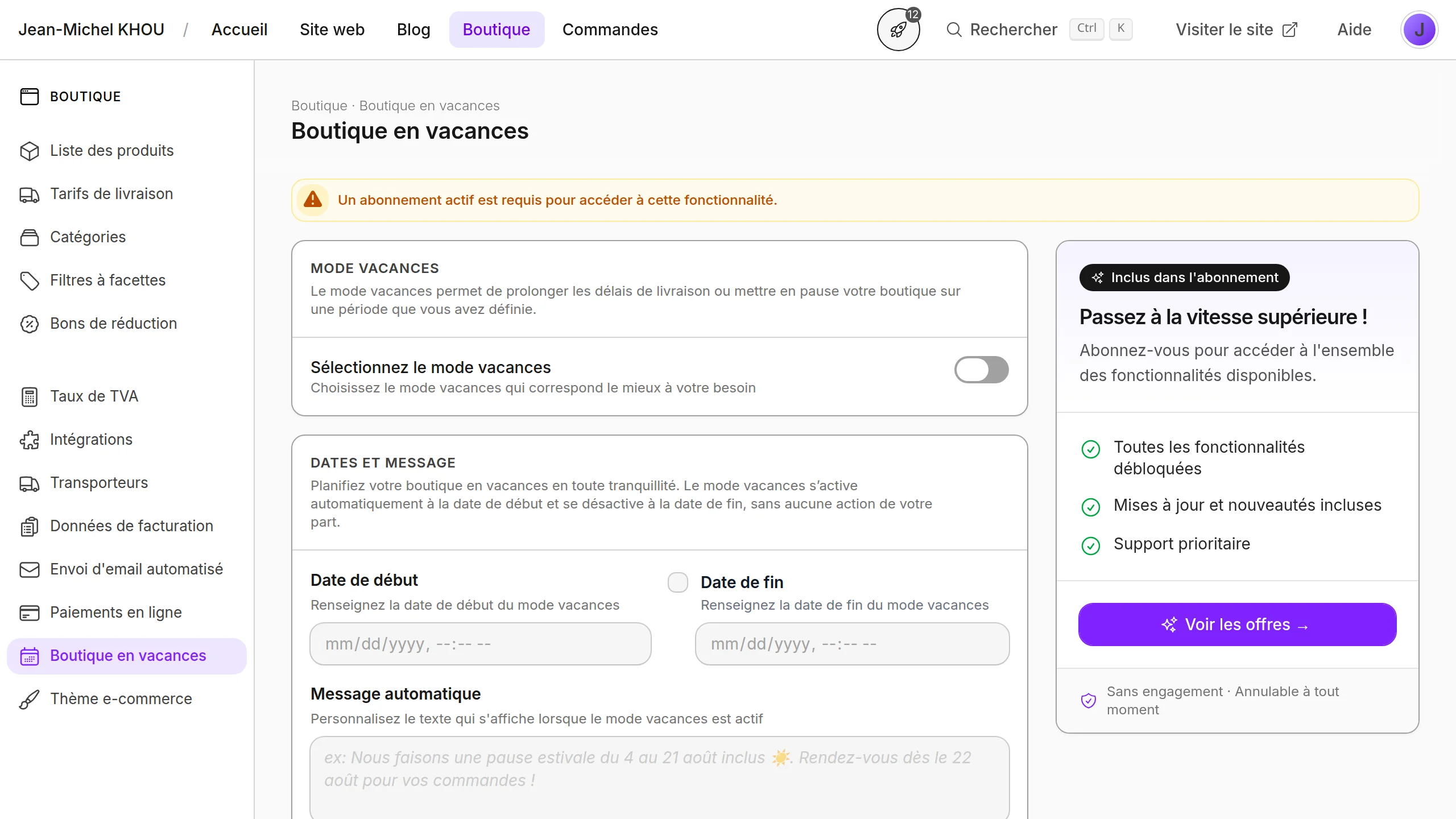Click the Tarifs de livraison truck icon
Image resolution: width=1456 pixels, height=819 pixels.
(29, 194)
